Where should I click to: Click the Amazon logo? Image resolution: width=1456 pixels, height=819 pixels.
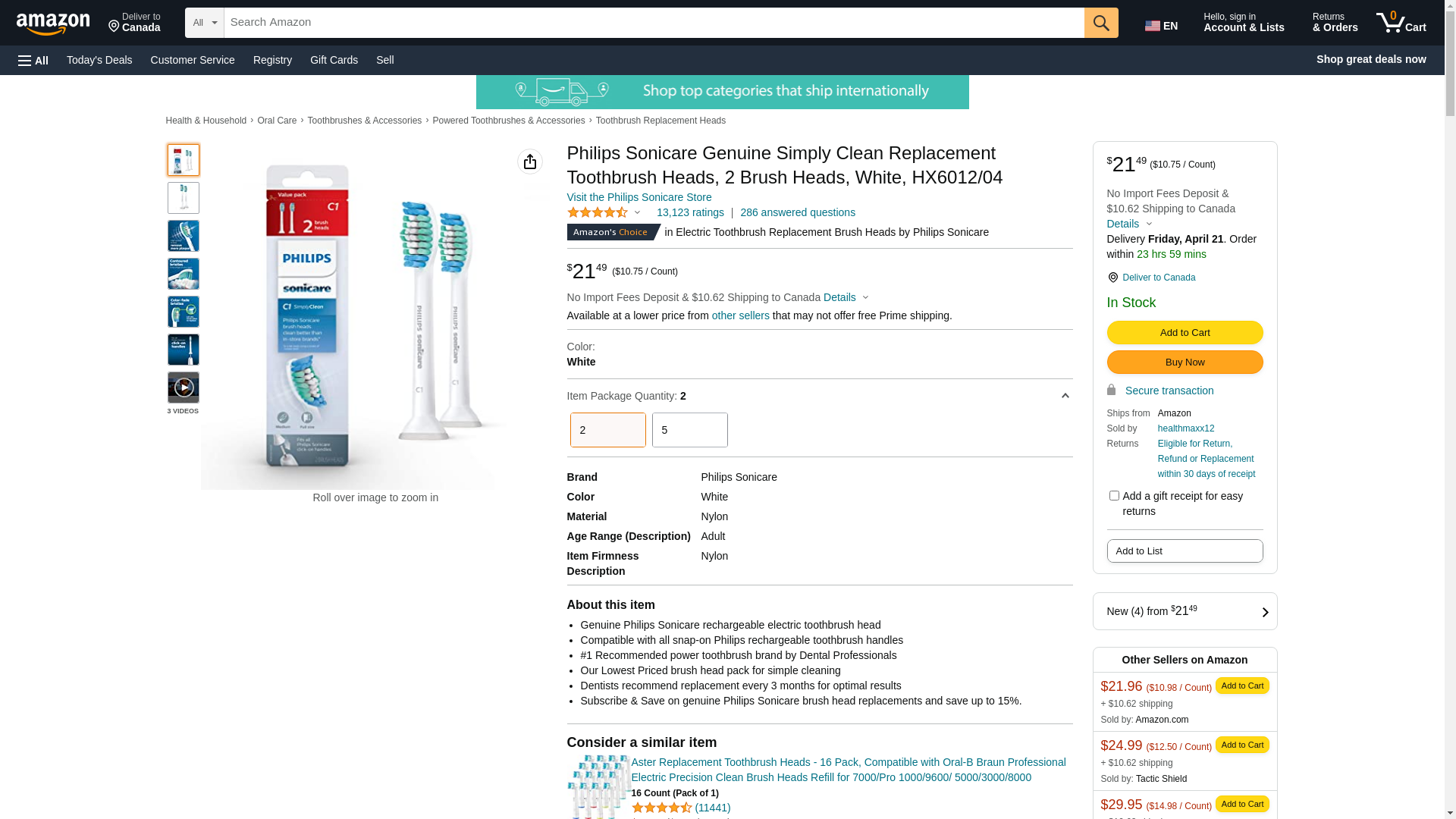[53, 24]
